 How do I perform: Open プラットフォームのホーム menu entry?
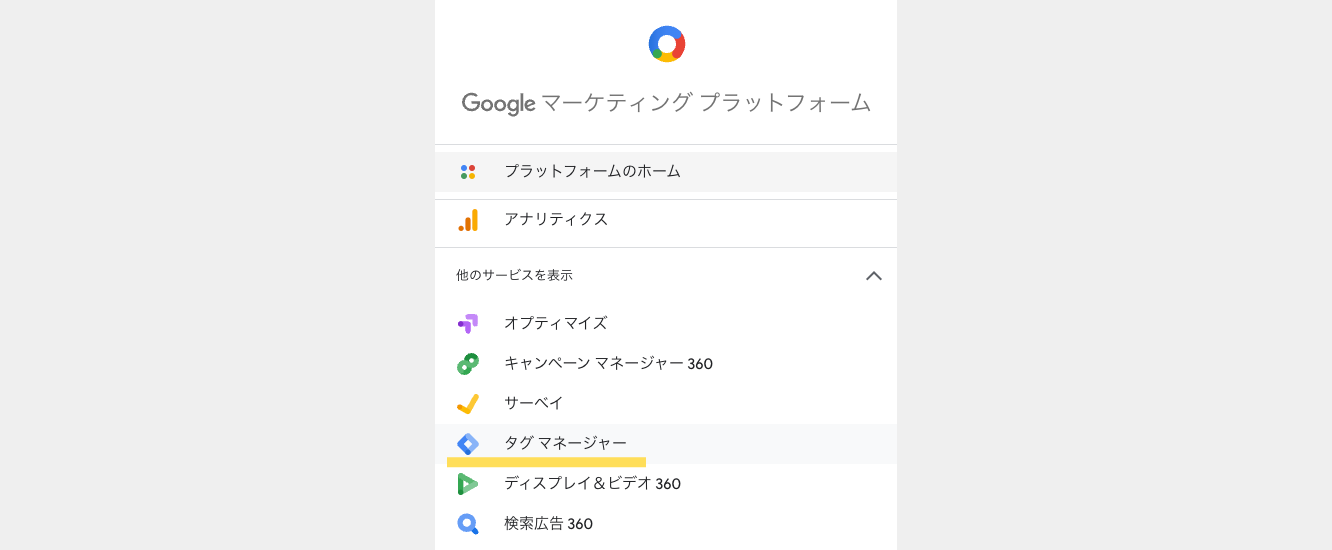[x=666, y=172]
